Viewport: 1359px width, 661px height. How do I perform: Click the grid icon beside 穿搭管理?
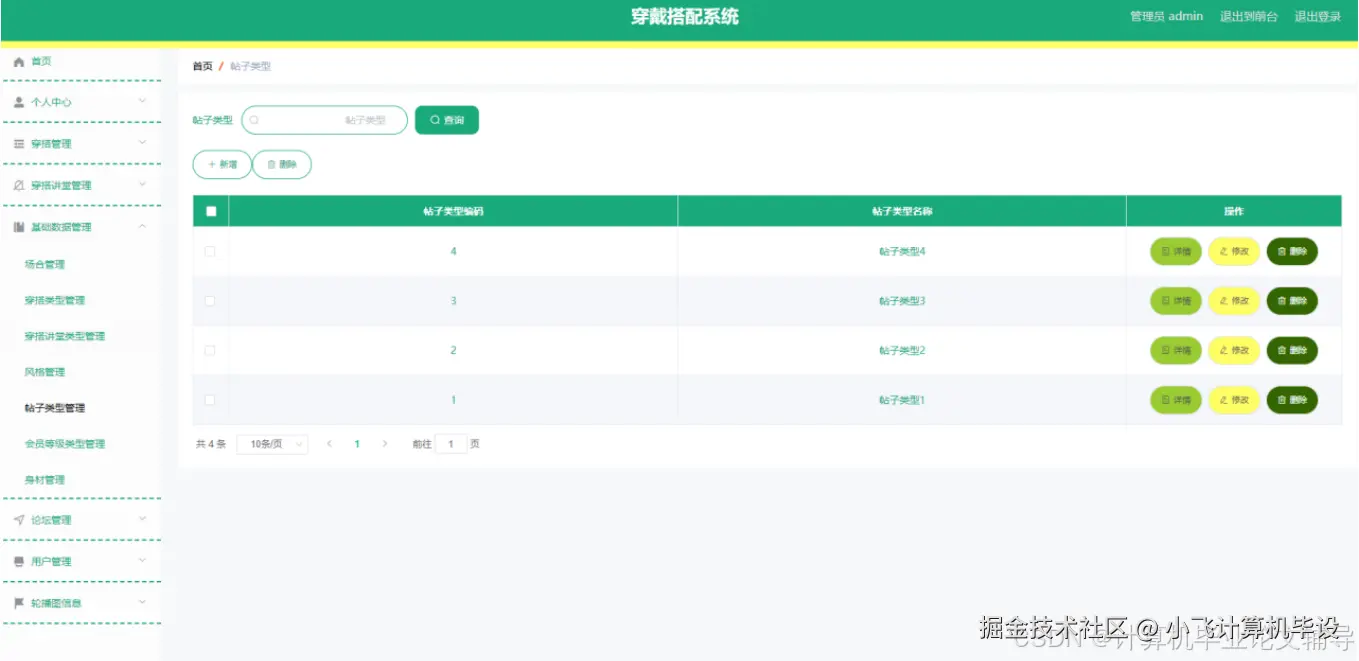pos(17,143)
